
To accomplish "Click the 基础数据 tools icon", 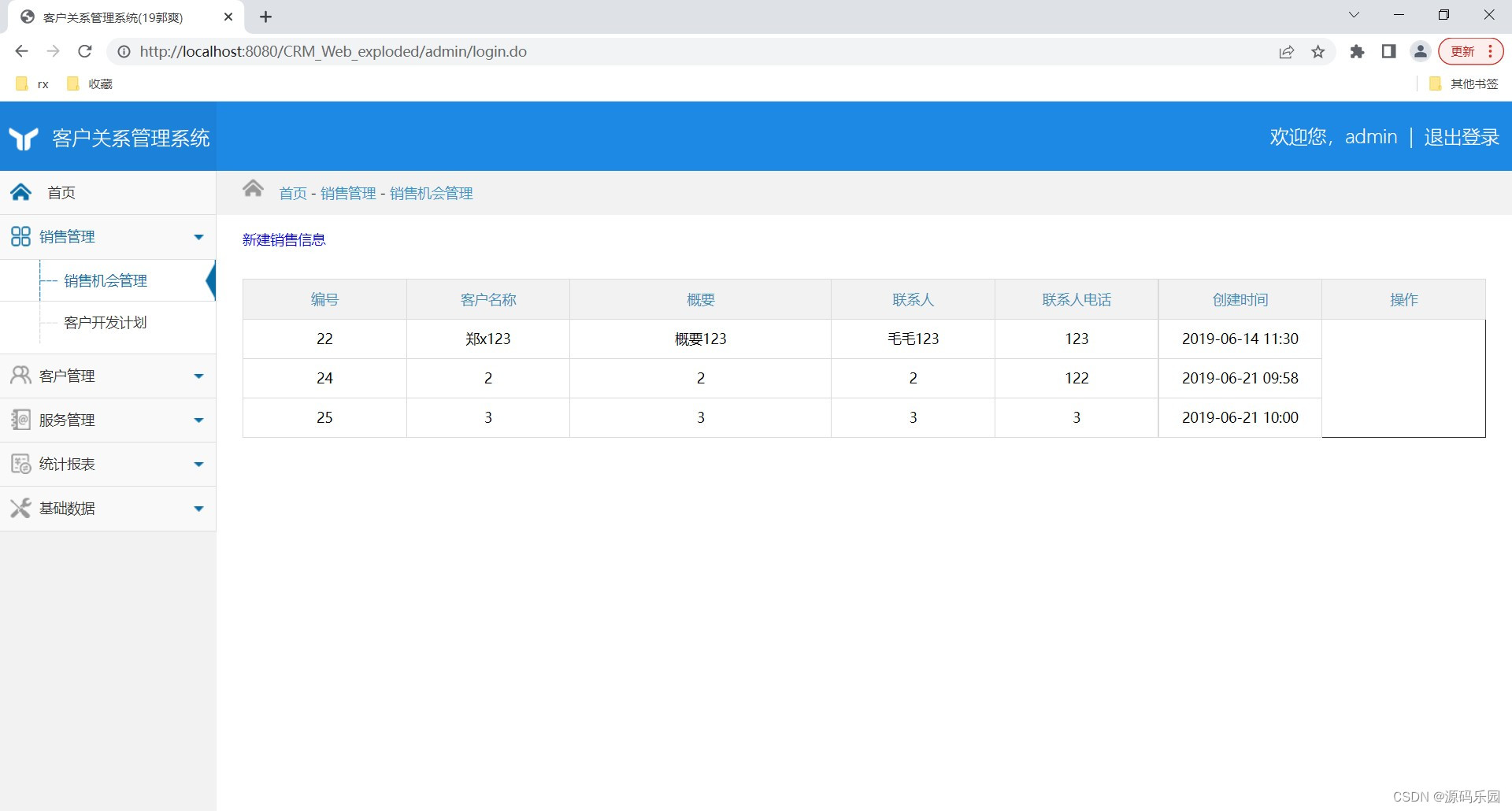I will click(x=20, y=508).
